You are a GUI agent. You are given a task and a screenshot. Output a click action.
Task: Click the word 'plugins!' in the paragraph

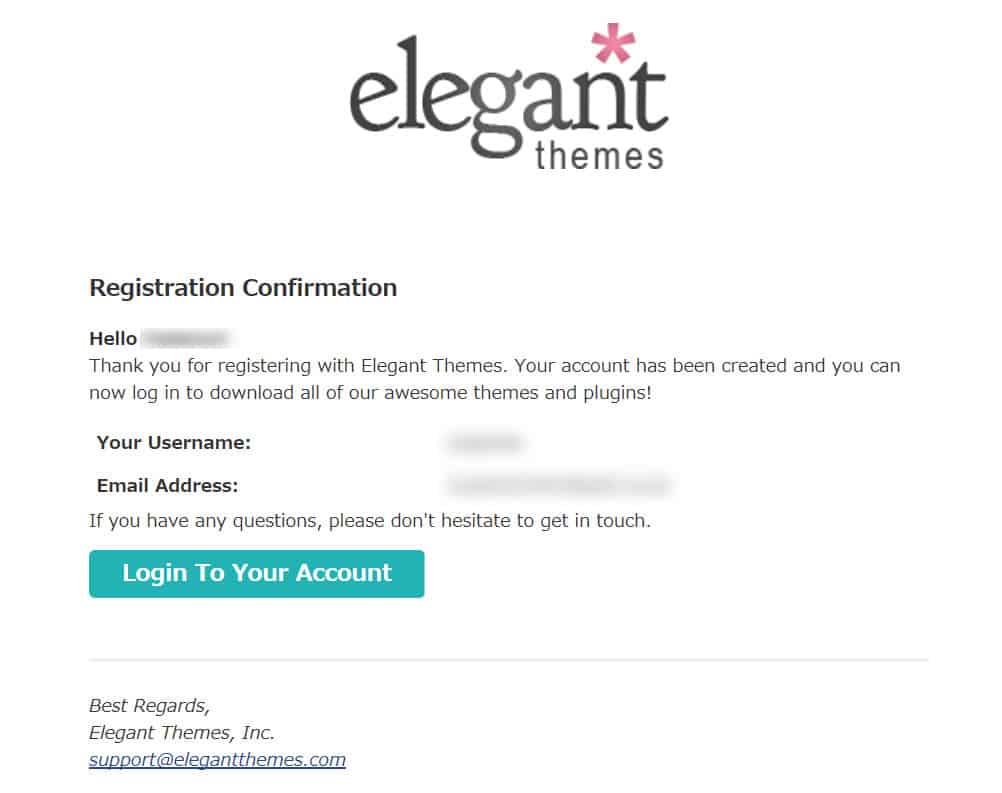(617, 392)
